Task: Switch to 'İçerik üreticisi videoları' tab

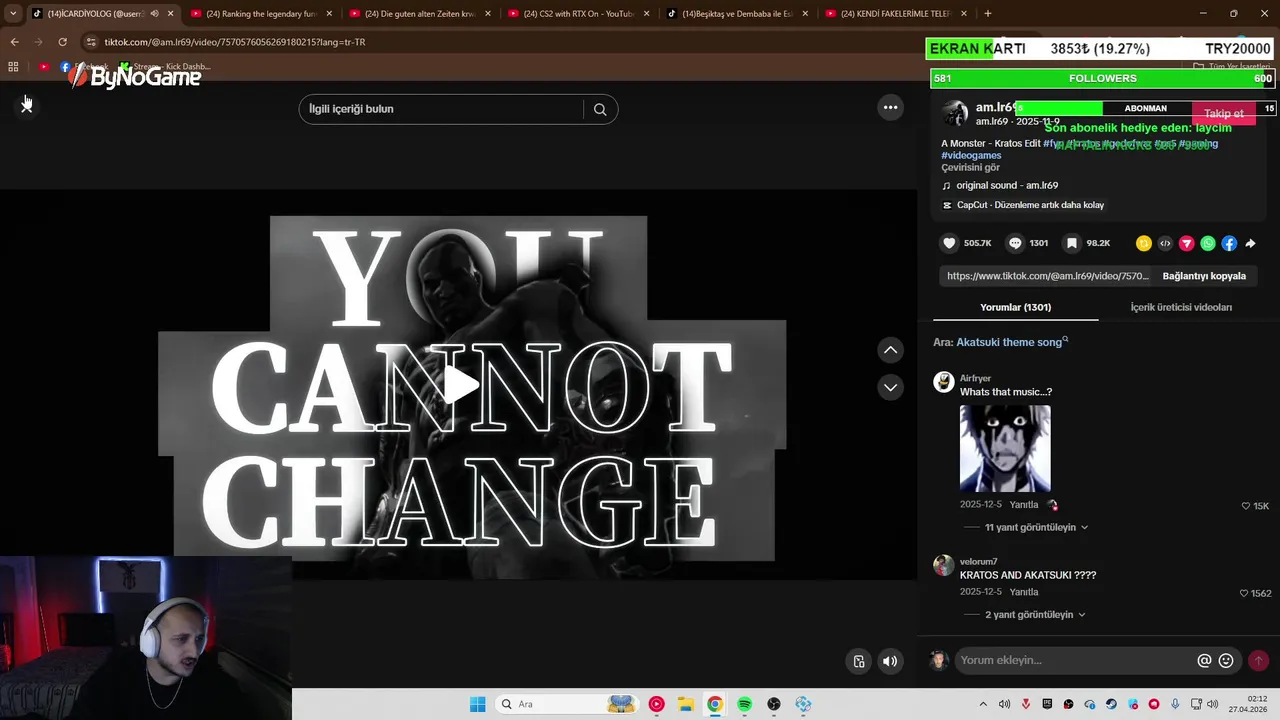Action: 1181,307
